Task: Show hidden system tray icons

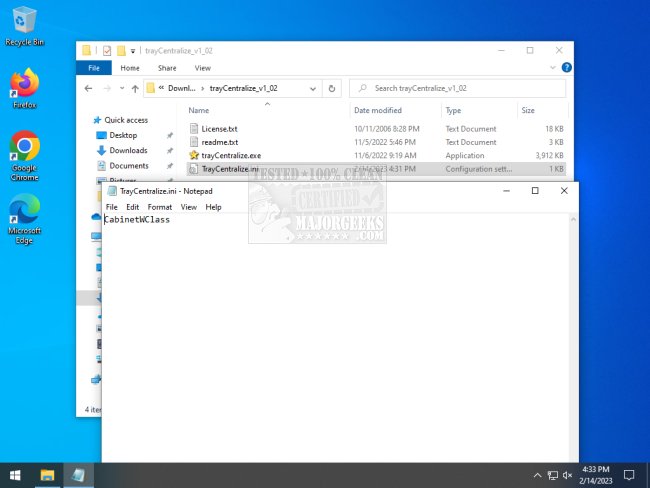Action: point(535,474)
